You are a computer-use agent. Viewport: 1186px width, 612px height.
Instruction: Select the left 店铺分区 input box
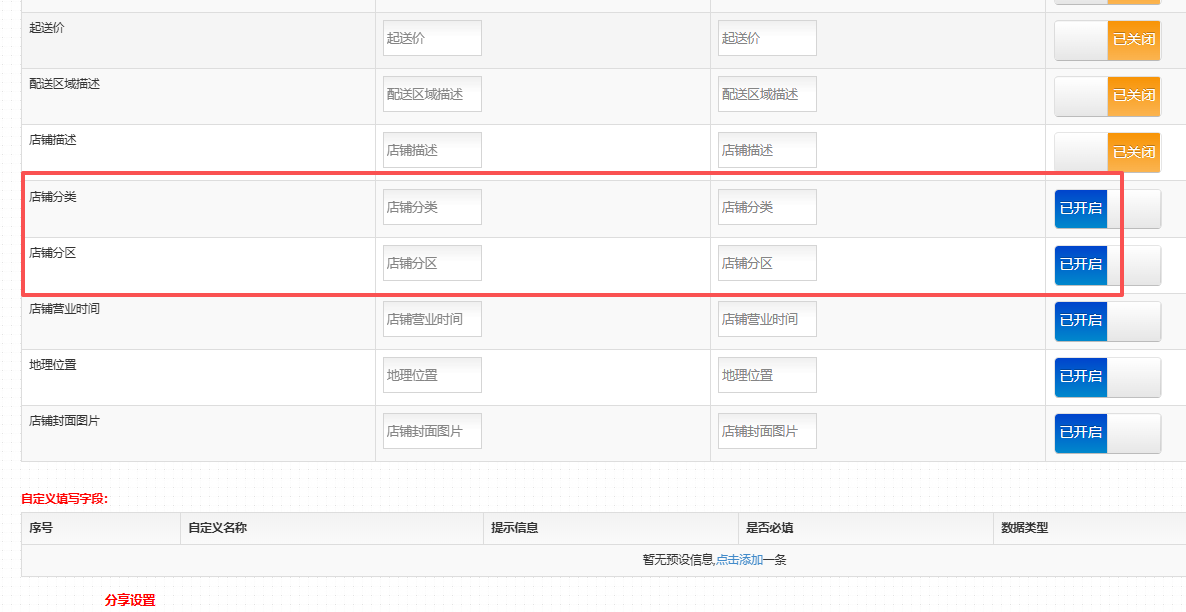[x=432, y=263]
